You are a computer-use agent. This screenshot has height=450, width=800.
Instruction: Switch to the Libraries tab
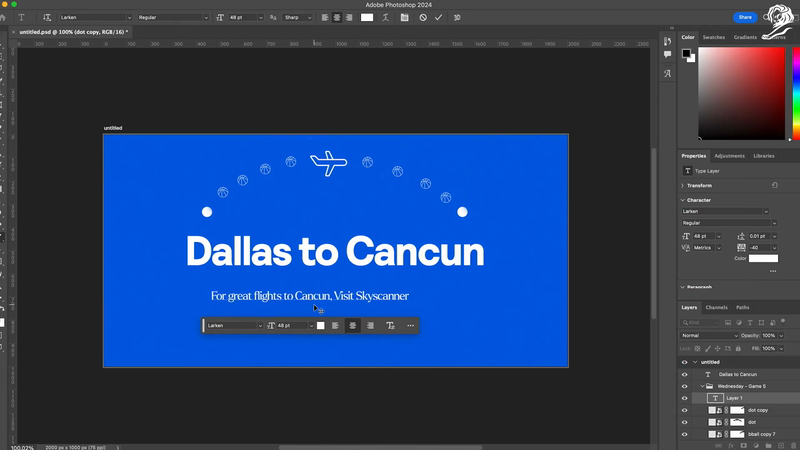(764, 156)
